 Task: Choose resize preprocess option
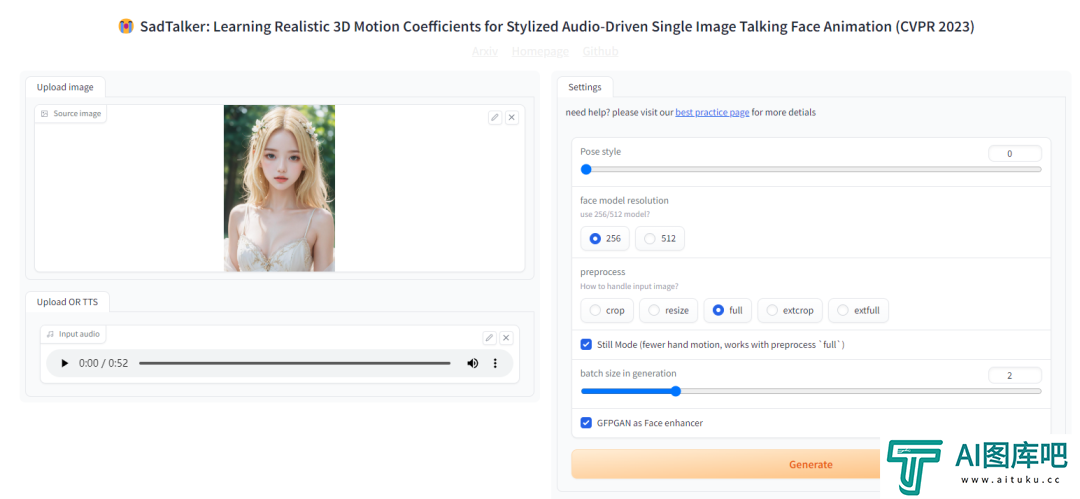click(669, 310)
